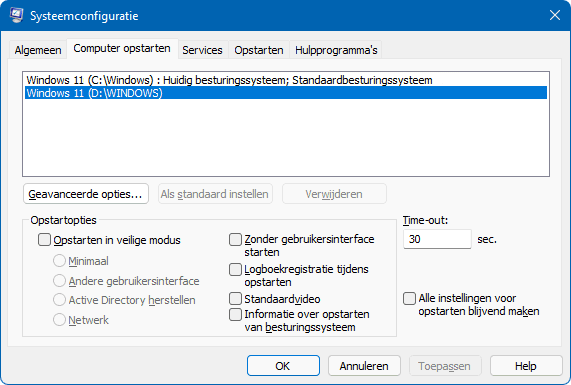Confirm with the OK button
Image resolution: width=571 pixels, height=385 pixels.
point(283,366)
